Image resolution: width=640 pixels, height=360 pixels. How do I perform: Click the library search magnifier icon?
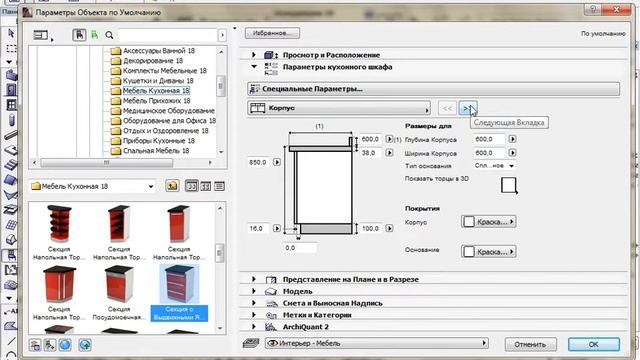coord(109,35)
